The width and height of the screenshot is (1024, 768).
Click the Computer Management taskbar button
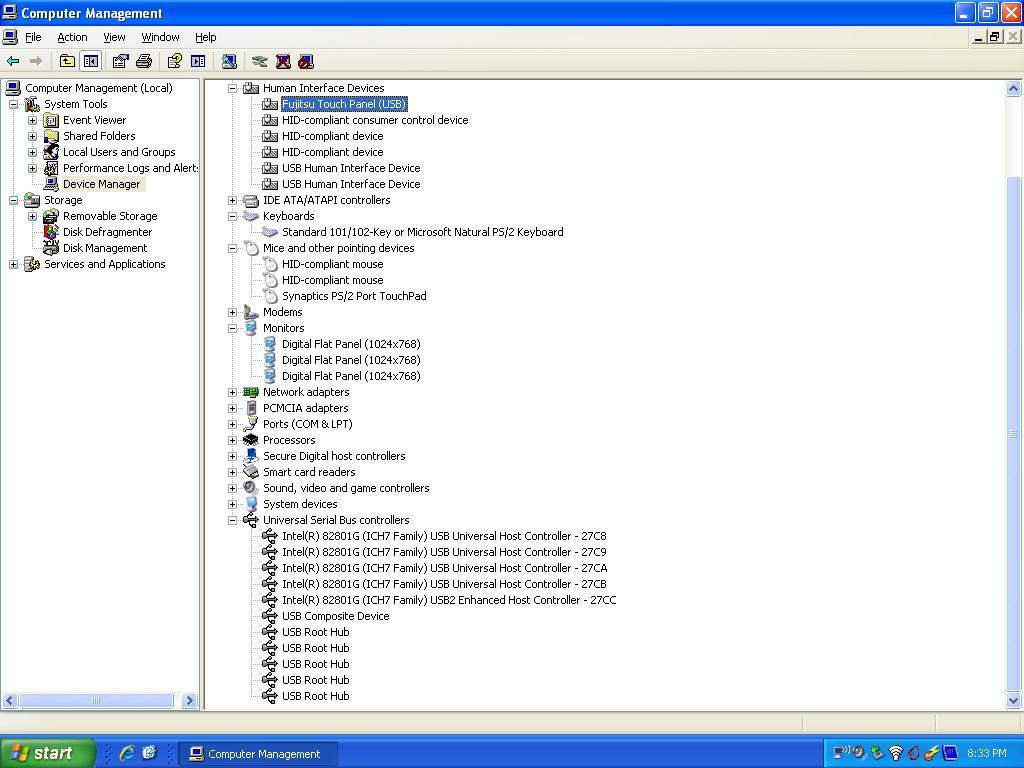point(258,754)
